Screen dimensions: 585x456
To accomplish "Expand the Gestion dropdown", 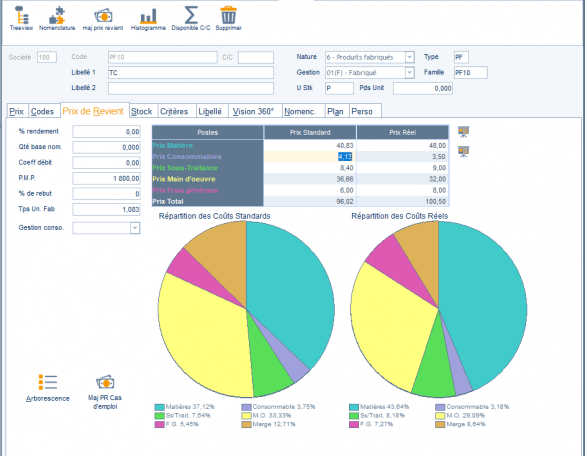I will [x=409, y=72].
